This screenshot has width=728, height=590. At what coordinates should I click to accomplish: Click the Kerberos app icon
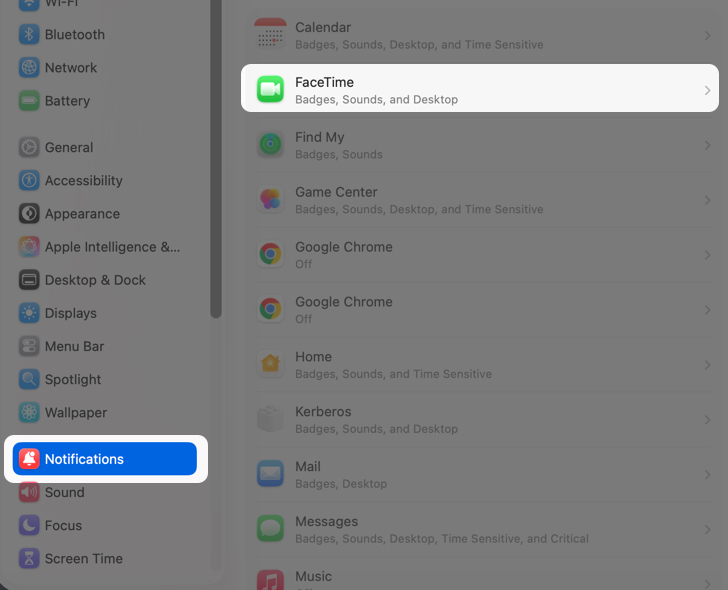(x=270, y=419)
